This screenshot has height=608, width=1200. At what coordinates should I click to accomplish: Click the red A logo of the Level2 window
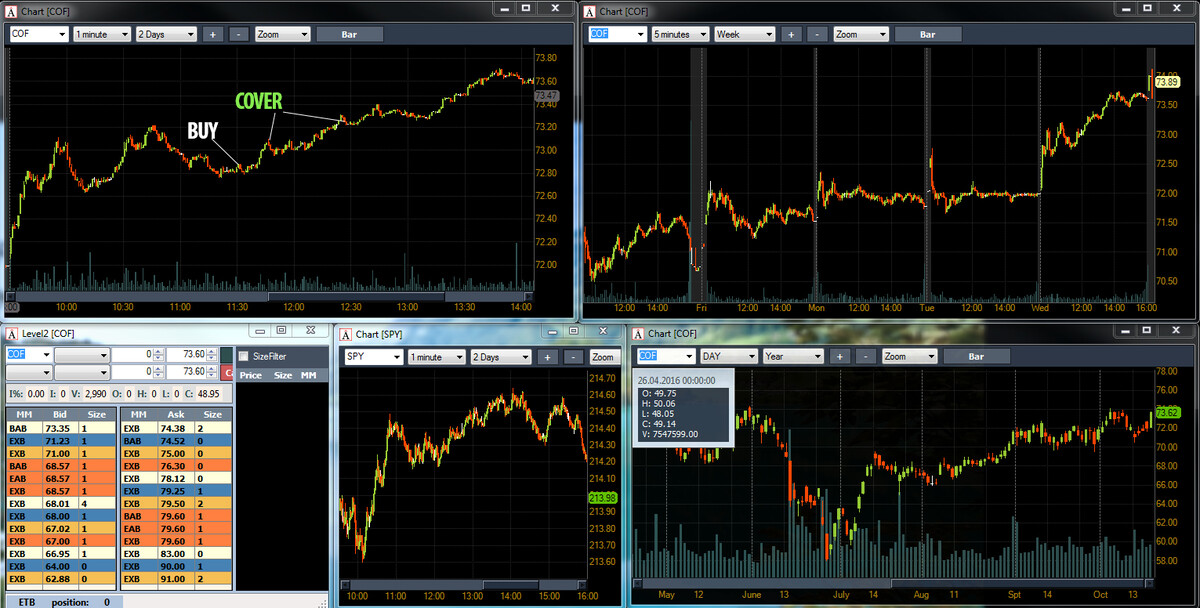point(12,333)
